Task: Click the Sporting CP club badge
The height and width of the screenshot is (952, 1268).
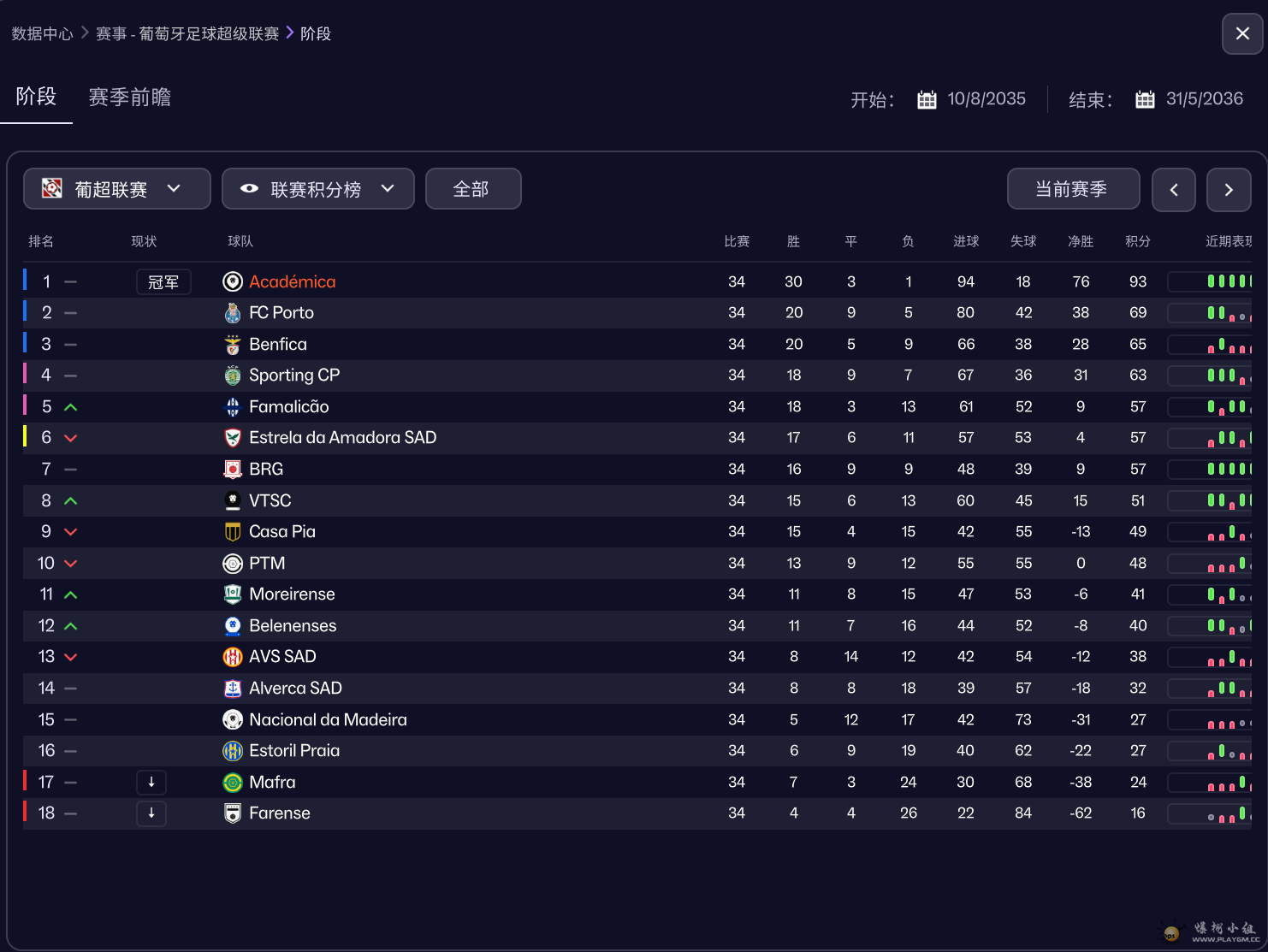Action: point(233,375)
